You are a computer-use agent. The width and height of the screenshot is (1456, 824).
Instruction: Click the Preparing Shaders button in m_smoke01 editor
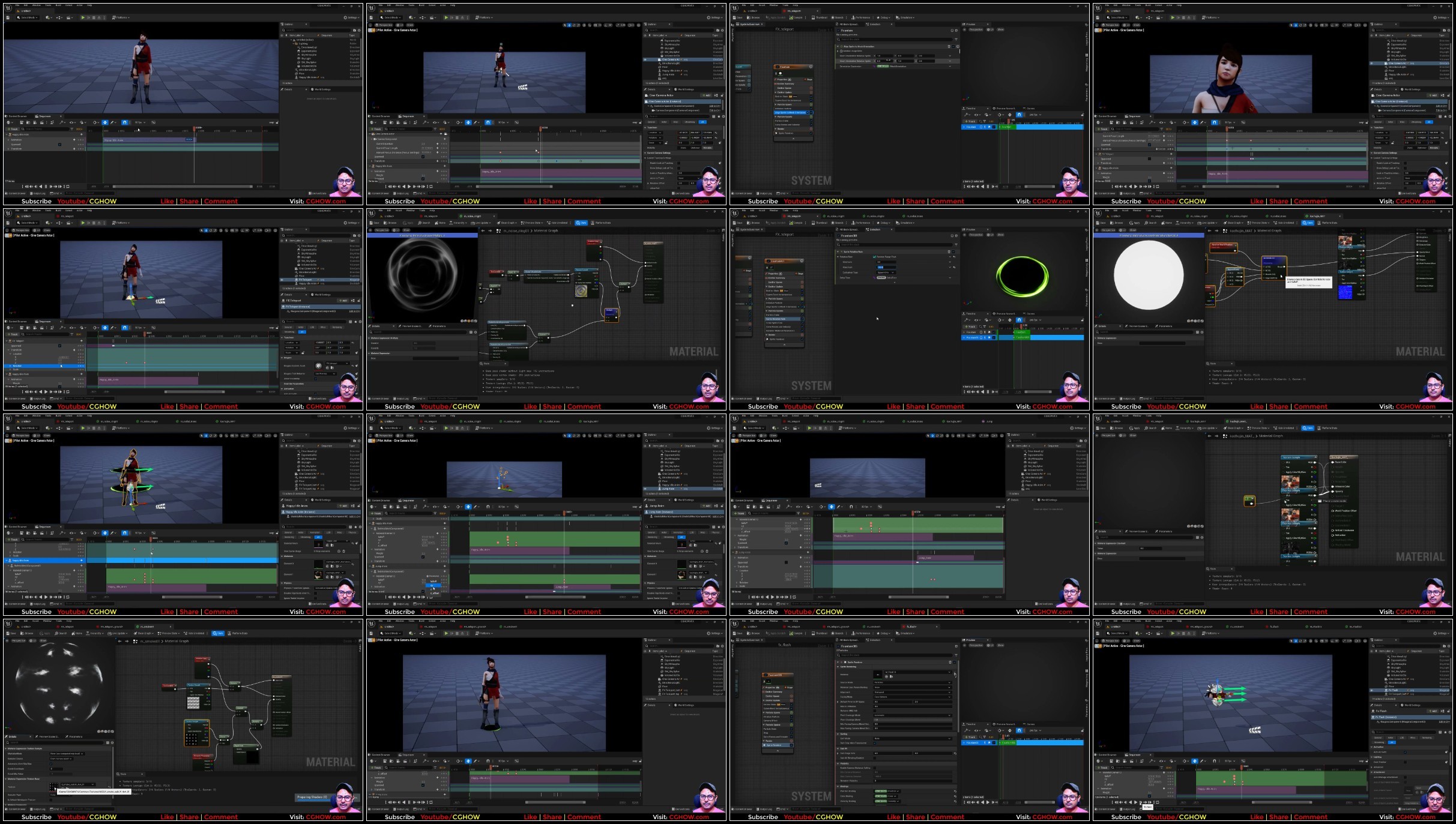pos(312,797)
